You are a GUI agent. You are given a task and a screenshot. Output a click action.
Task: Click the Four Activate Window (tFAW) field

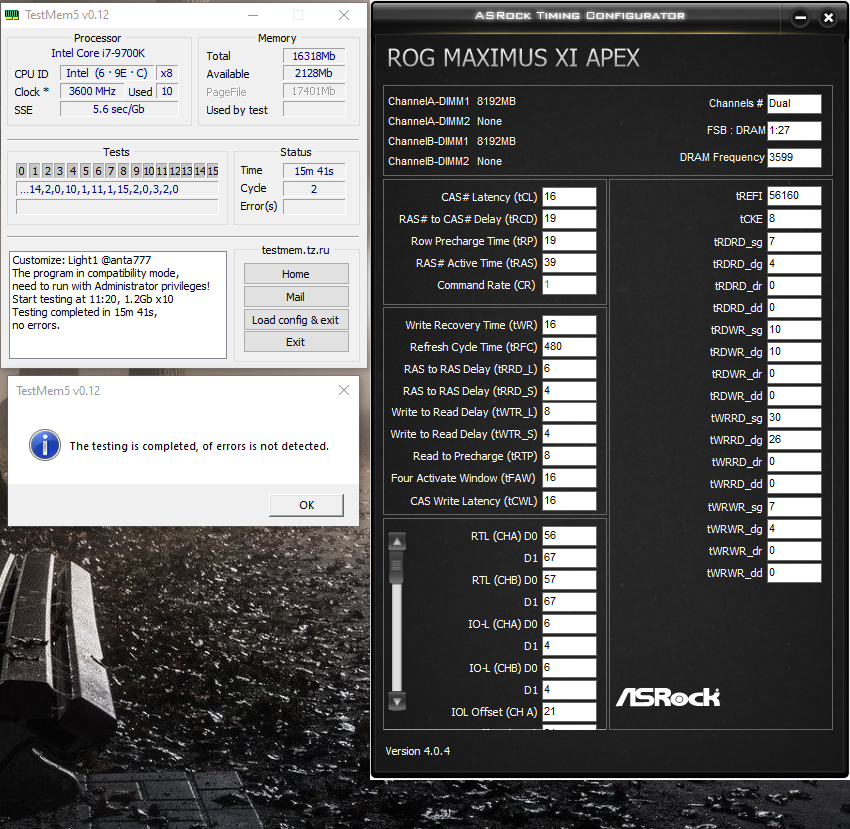[569, 478]
